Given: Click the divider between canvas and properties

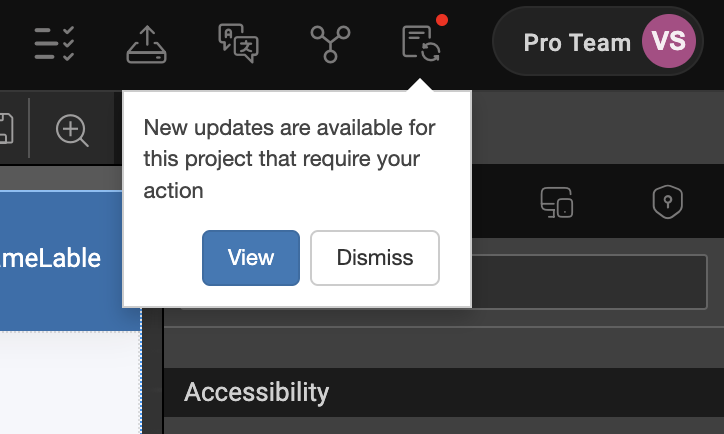Looking at the screenshot, I should [152, 380].
